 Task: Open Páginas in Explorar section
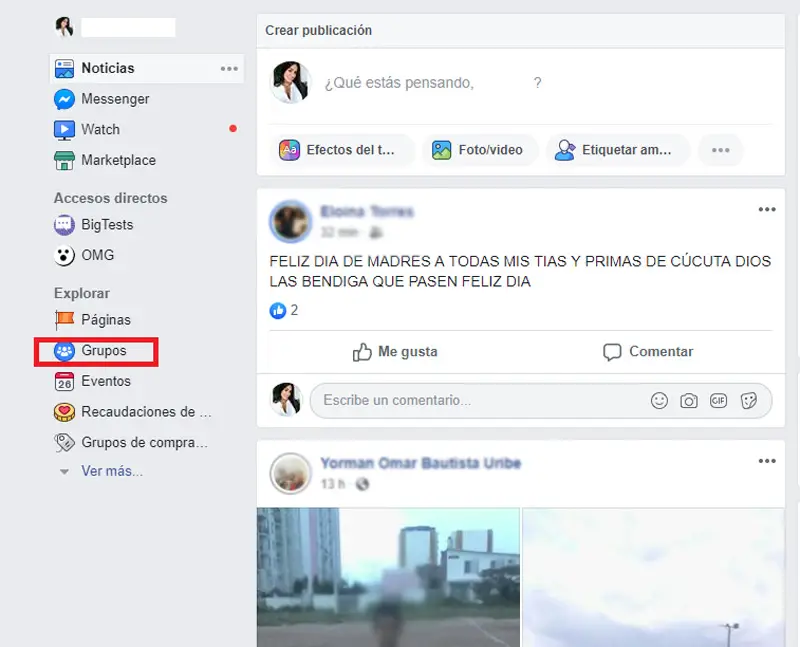[106, 320]
